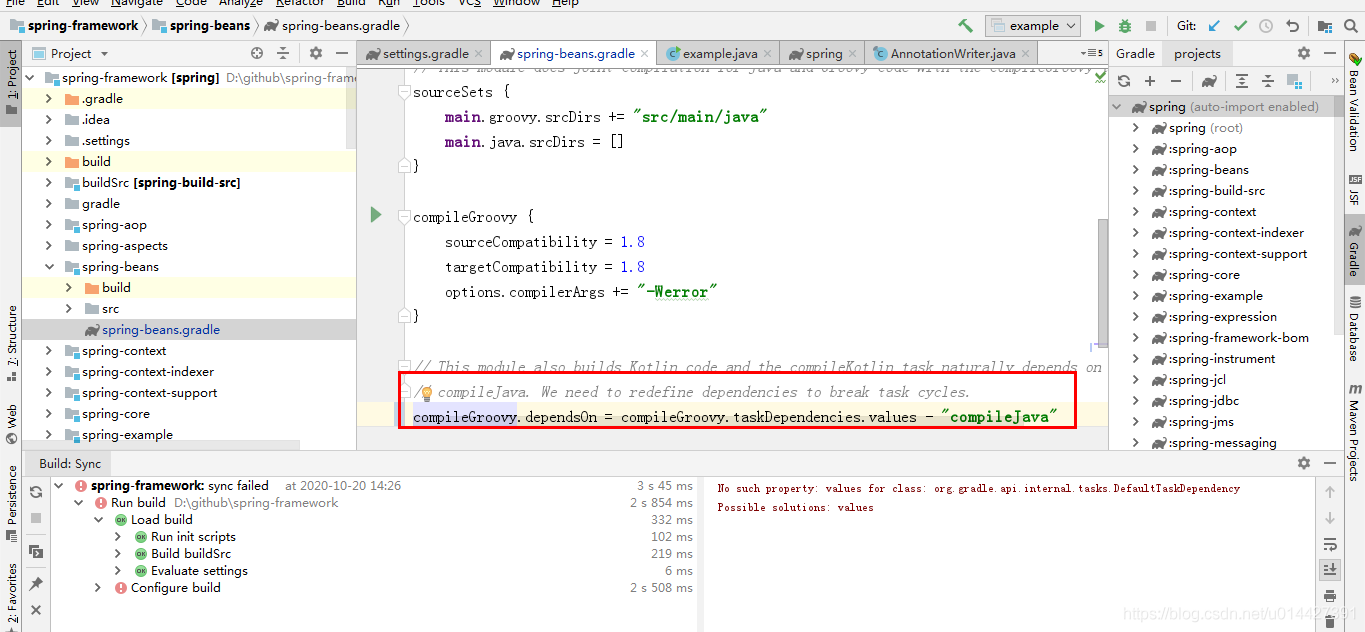Click the clear-all trash icon in the Build output
Viewport: 1365px width, 632px height.
coord(1330,621)
